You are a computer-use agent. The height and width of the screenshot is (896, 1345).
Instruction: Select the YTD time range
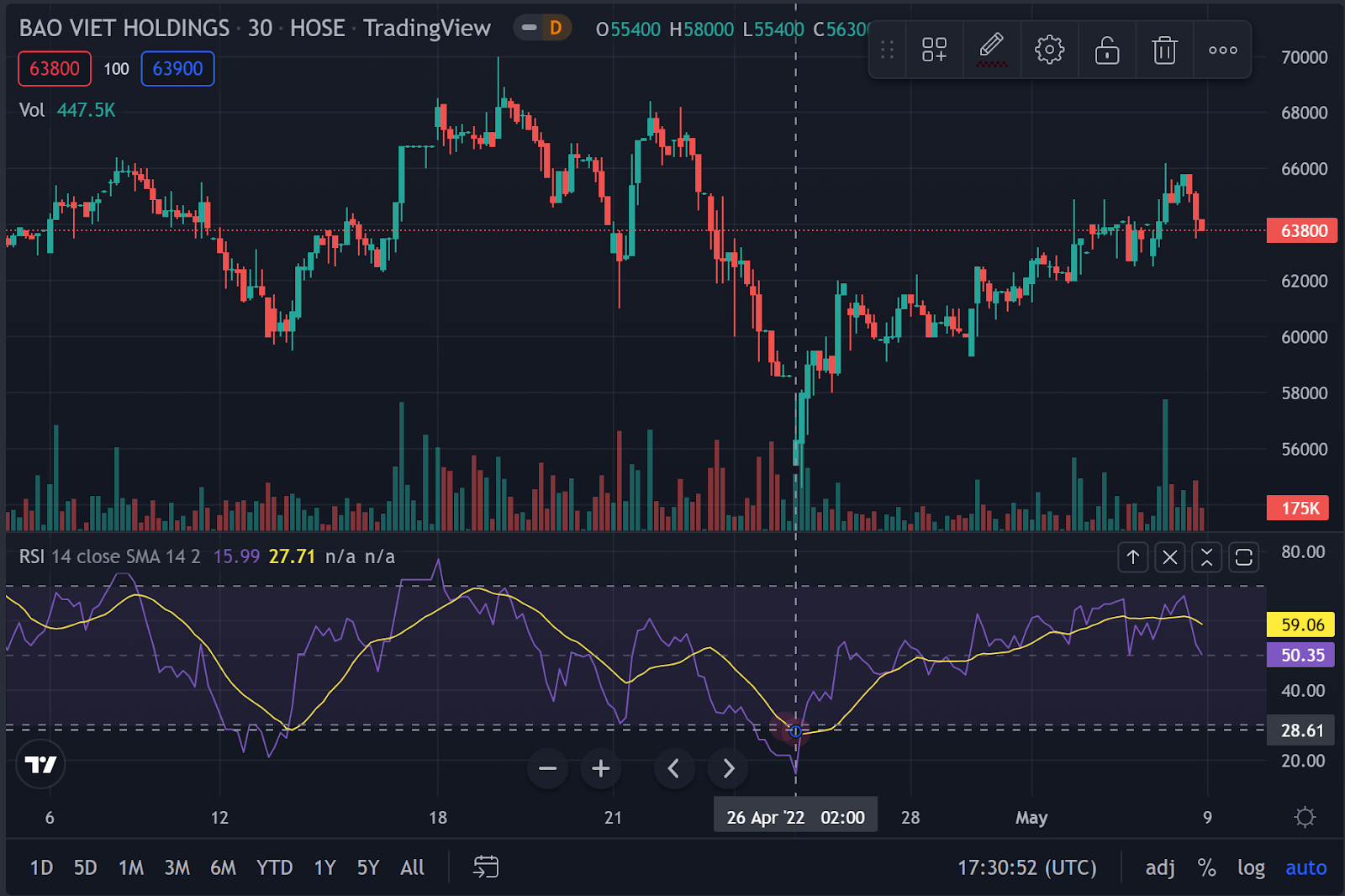pos(274,867)
